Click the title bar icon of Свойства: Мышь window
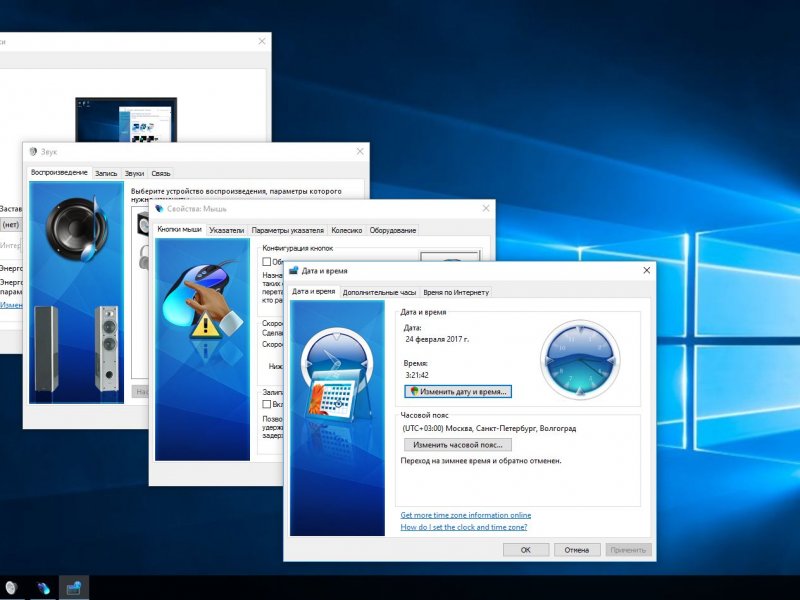The height and width of the screenshot is (600, 800). [x=159, y=209]
